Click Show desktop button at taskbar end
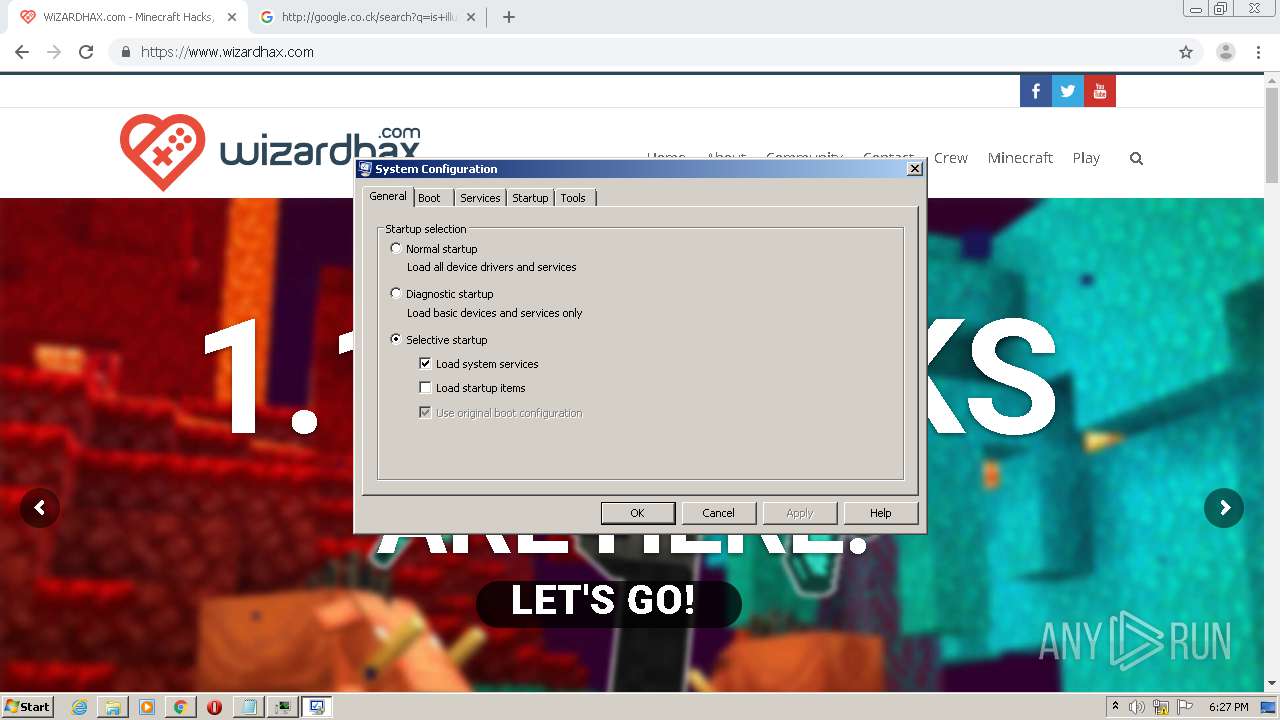Viewport: 1280px width, 720px height. 1270,707
